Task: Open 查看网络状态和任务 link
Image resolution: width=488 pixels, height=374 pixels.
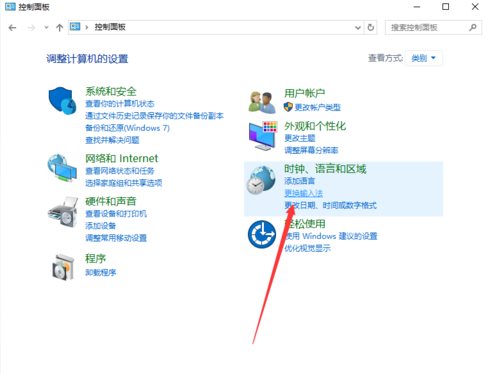Action: (x=120, y=171)
